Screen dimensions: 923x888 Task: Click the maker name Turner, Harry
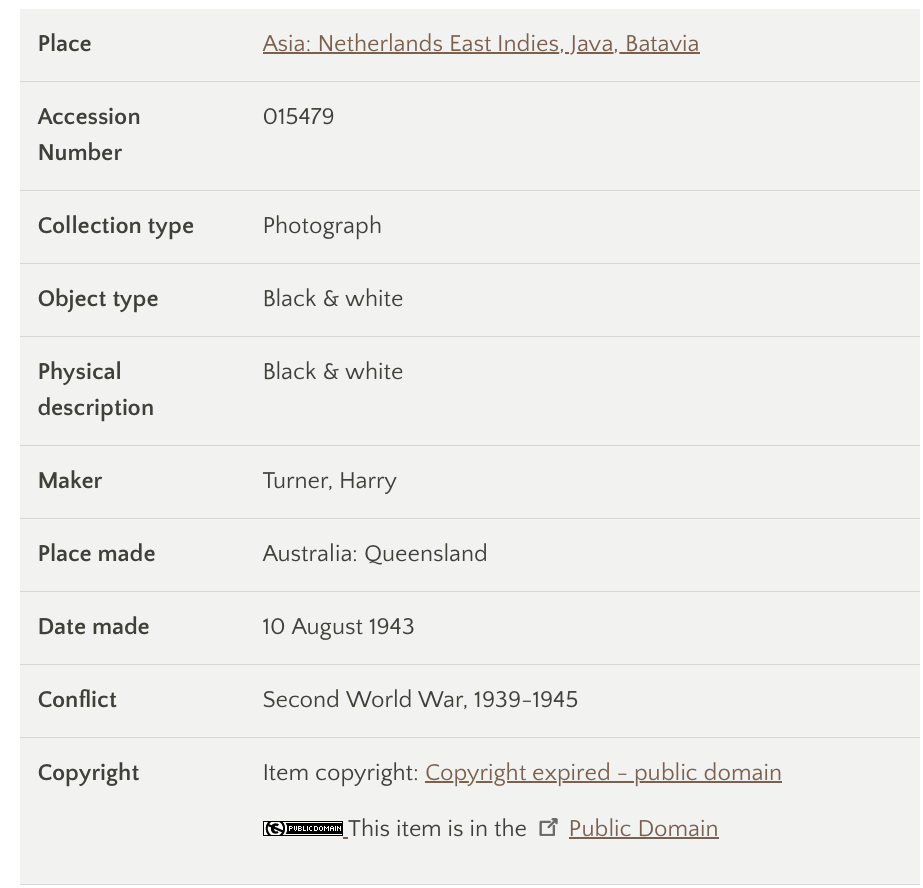click(330, 481)
